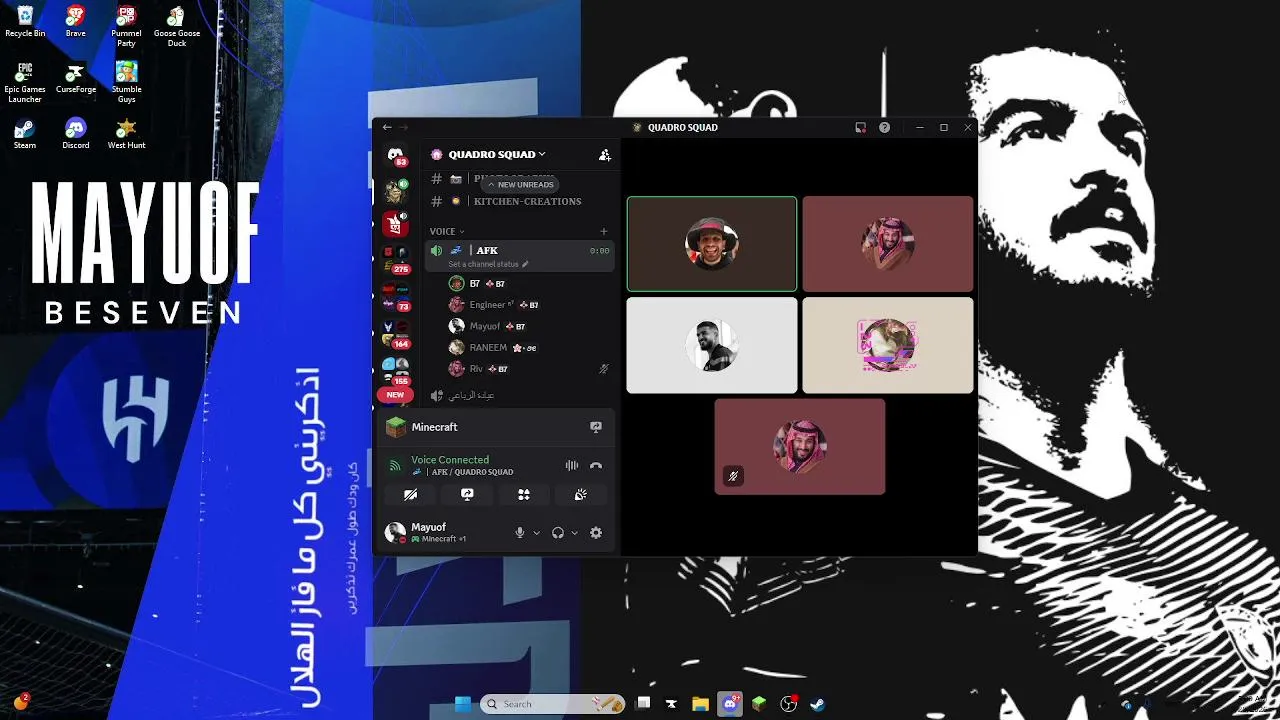
Task: Select the AFK voice channel
Action: pyautogui.click(x=520, y=256)
